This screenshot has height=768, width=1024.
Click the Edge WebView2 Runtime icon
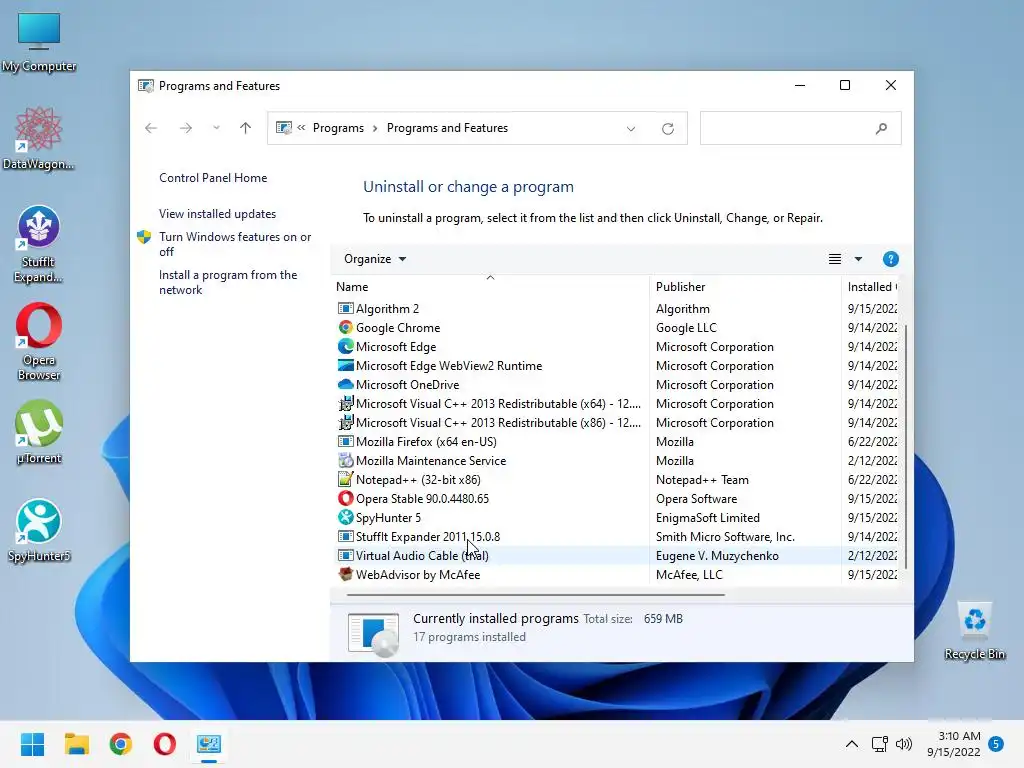coord(345,365)
